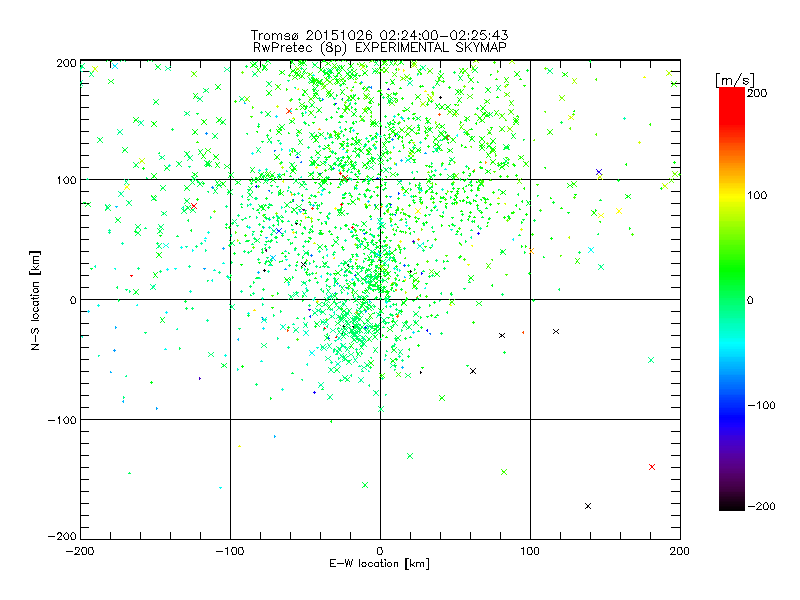This screenshot has width=800, height=600.
Task: Select the "N-S location [km]" axis label
Action: [35, 300]
